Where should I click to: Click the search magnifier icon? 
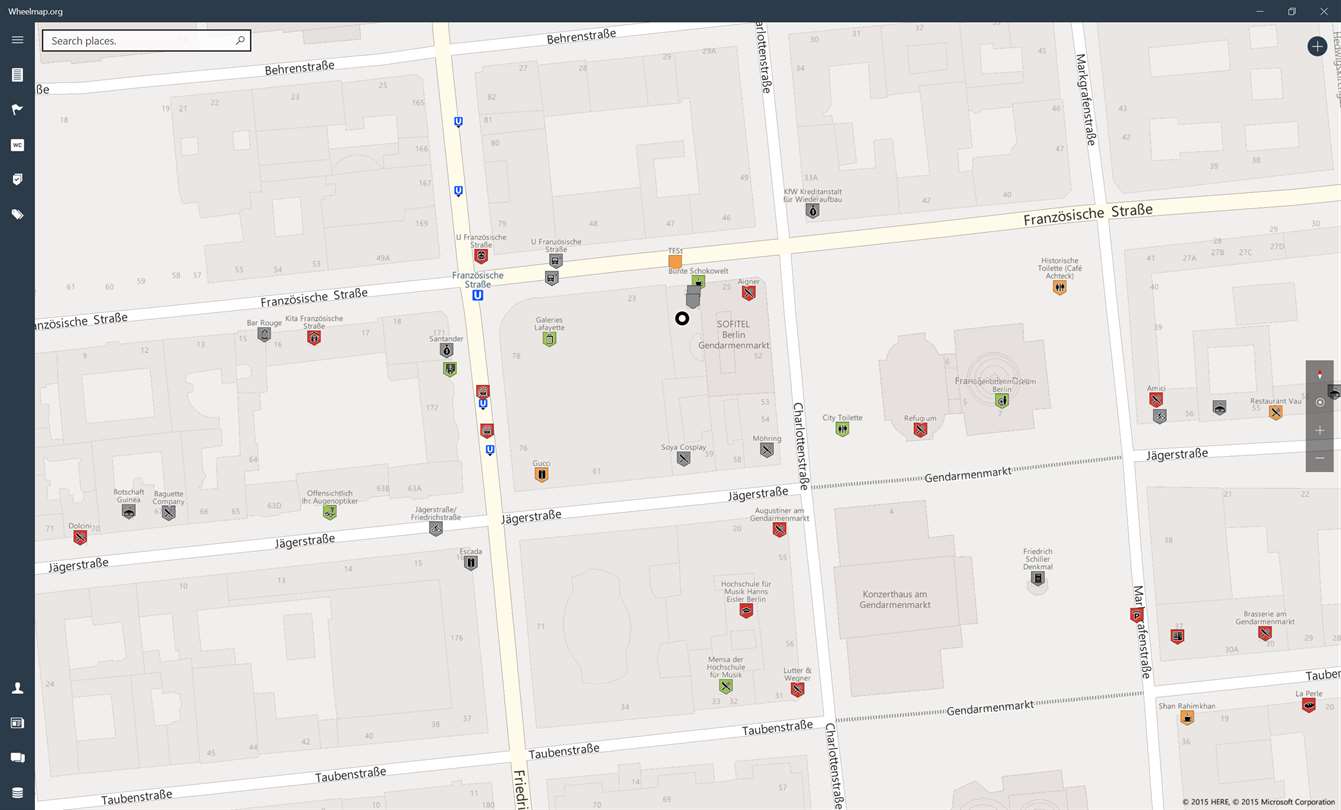tap(240, 41)
